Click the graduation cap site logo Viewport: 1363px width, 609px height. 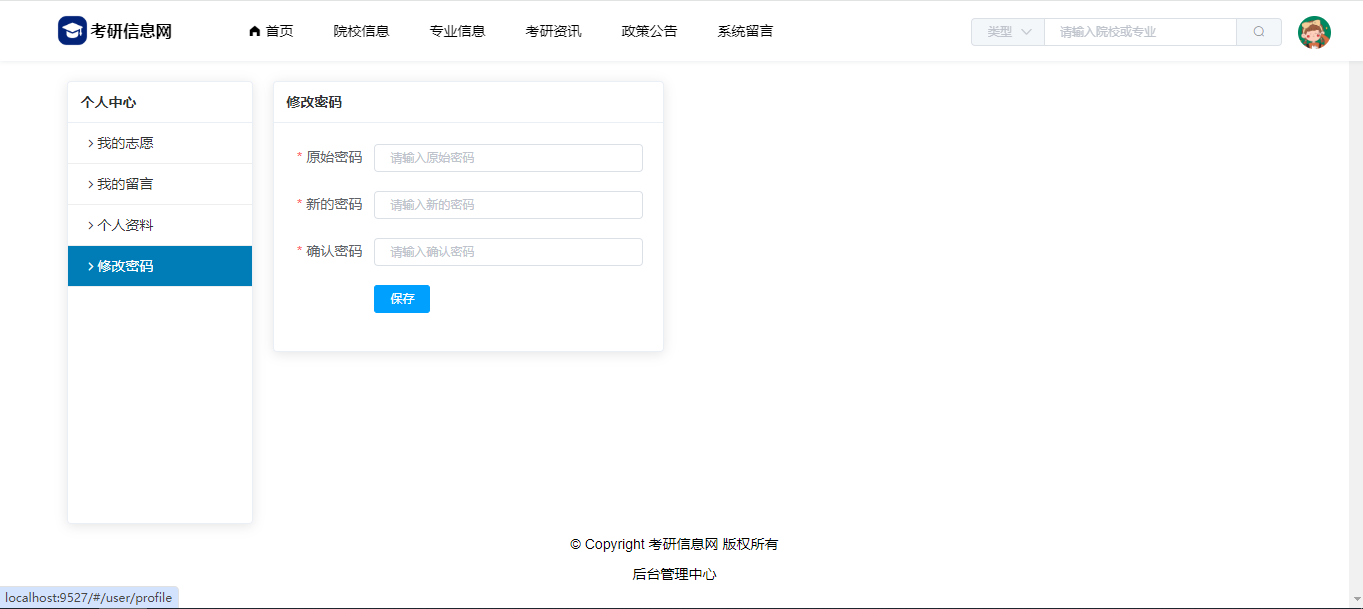pos(73,31)
